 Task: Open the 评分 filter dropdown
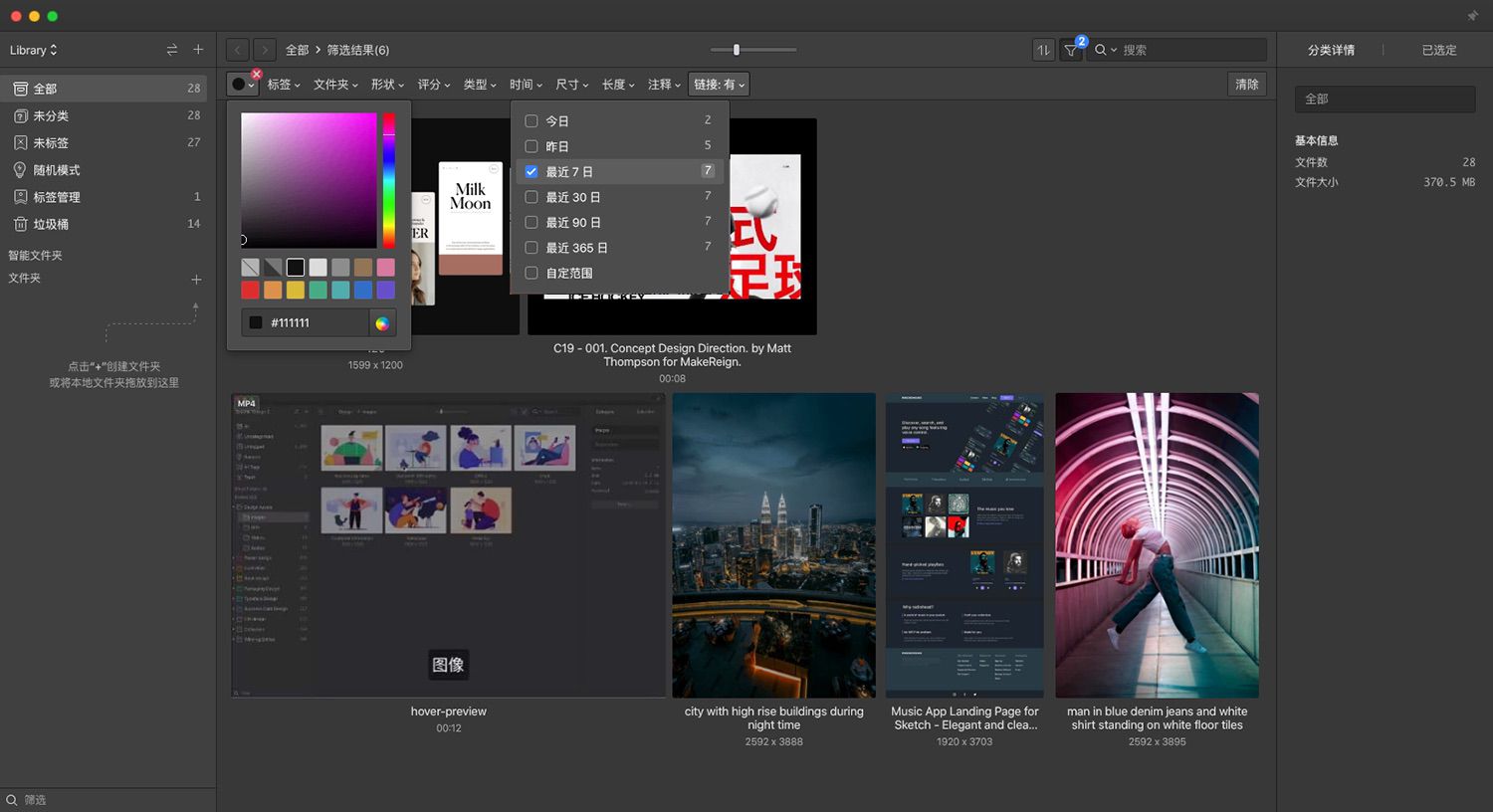point(434,85)
